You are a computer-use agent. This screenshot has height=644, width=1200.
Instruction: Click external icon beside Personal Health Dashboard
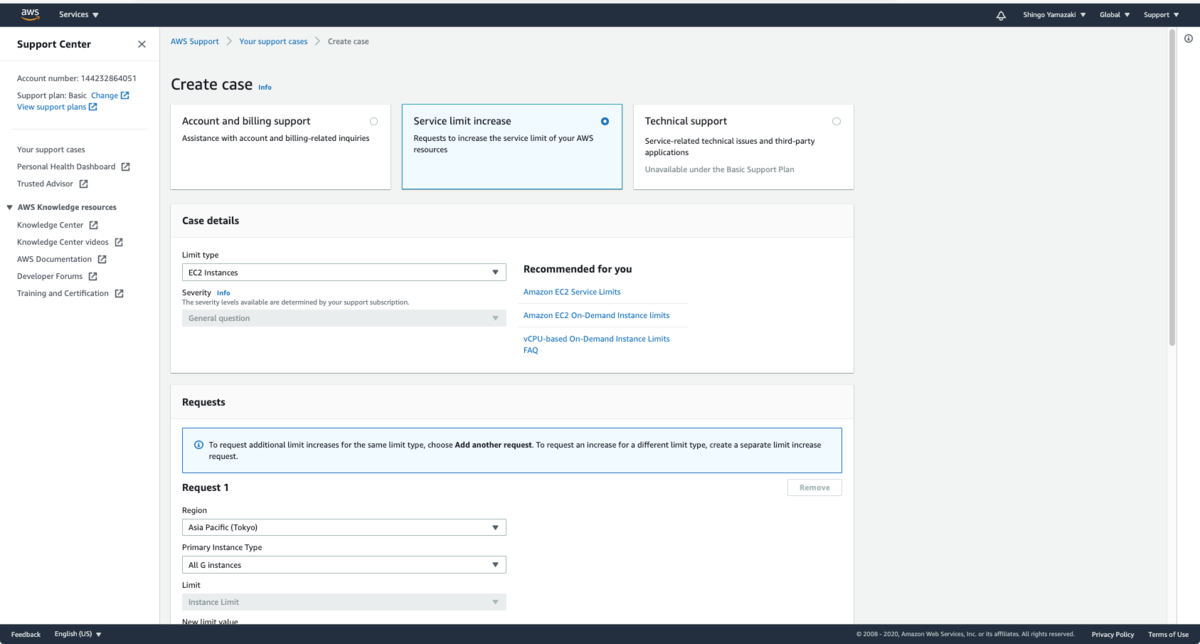click(x=125, y=167)
